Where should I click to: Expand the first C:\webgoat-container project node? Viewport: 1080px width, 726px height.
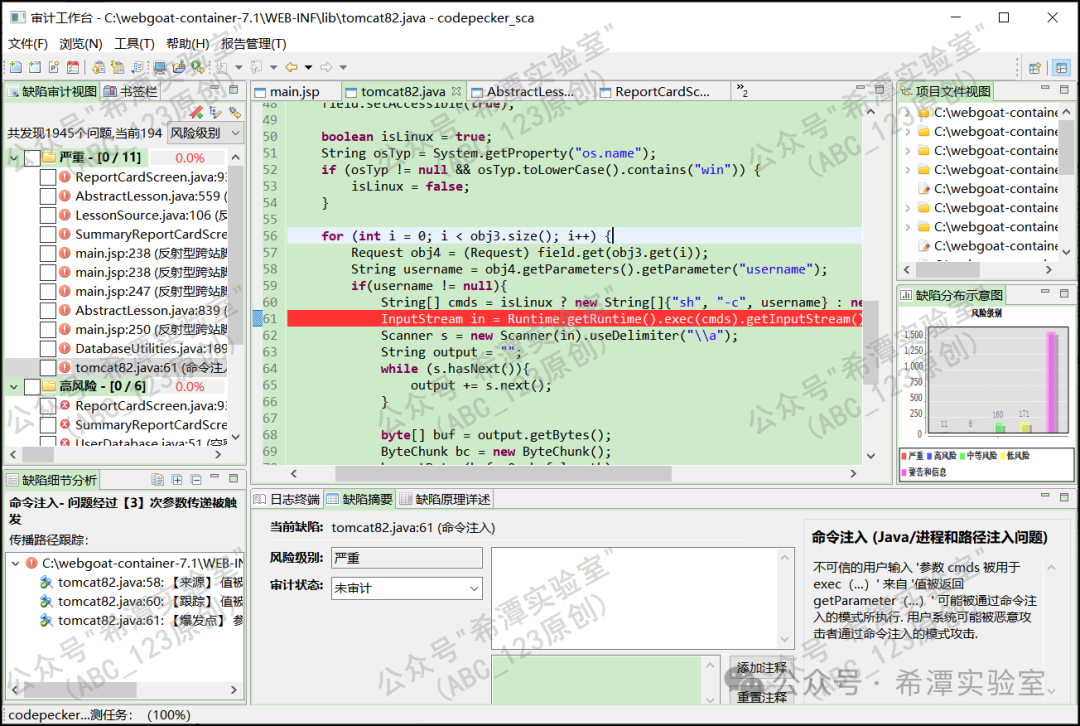(x=908, y=112)
